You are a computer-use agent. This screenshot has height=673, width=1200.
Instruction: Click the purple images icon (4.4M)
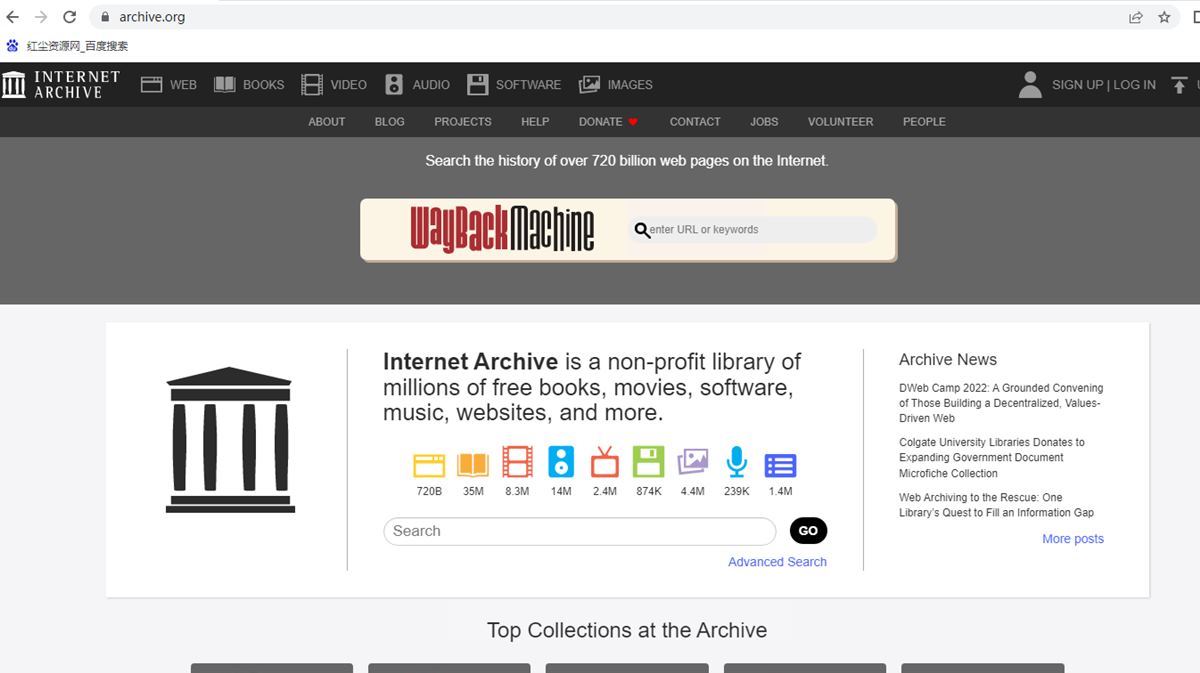692,462
